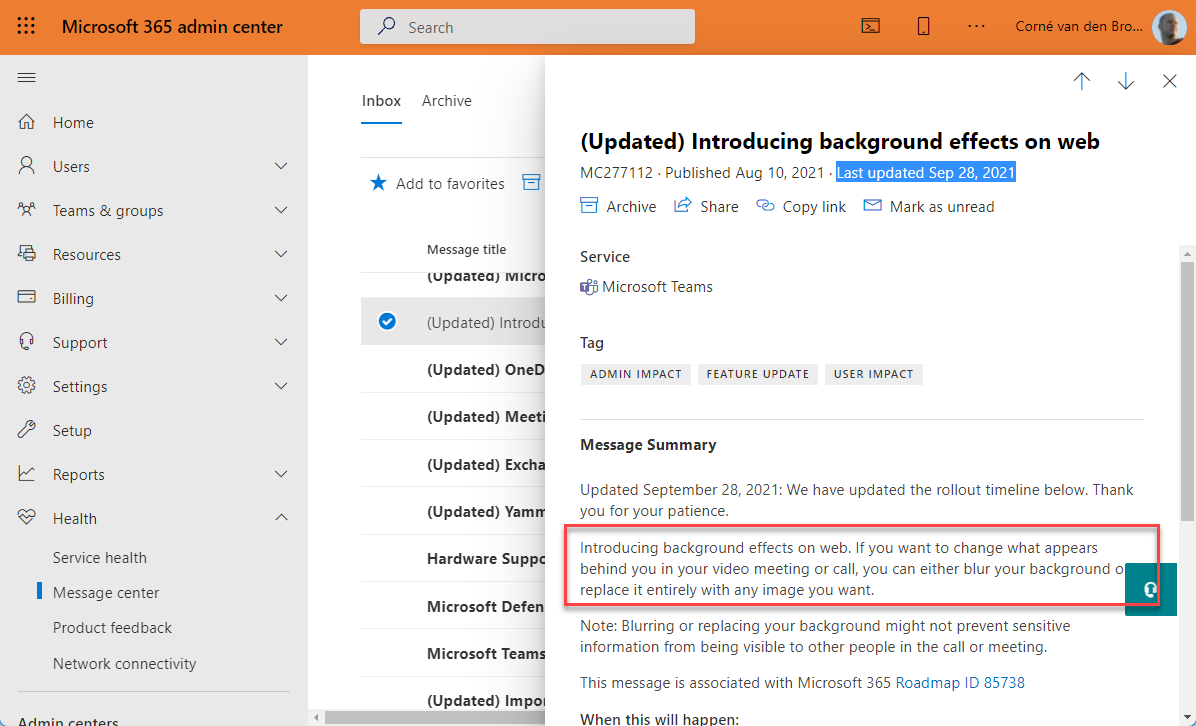Open the app launcher waffle icon
The image size is (1196, 726).
tap(26, 27)
